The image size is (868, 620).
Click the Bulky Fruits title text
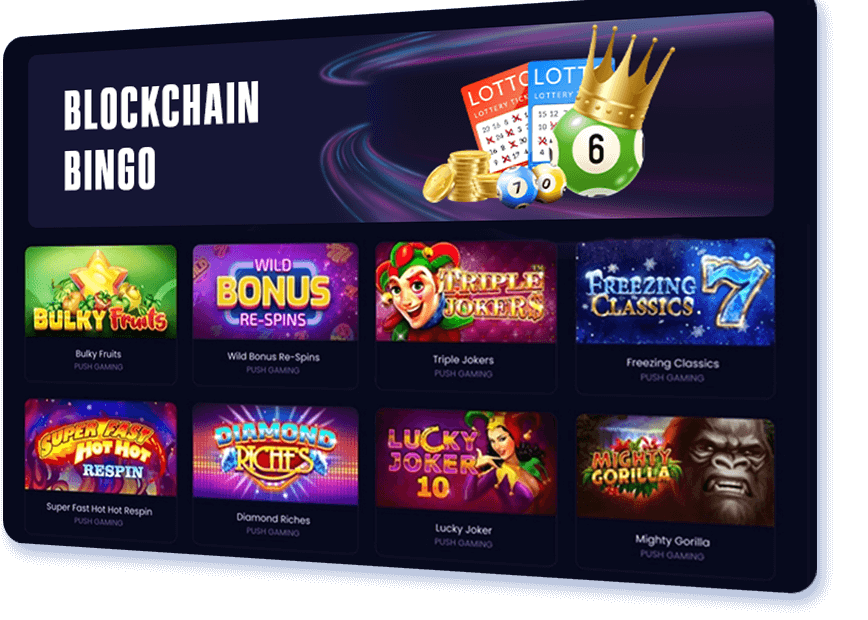coord(99,354)
